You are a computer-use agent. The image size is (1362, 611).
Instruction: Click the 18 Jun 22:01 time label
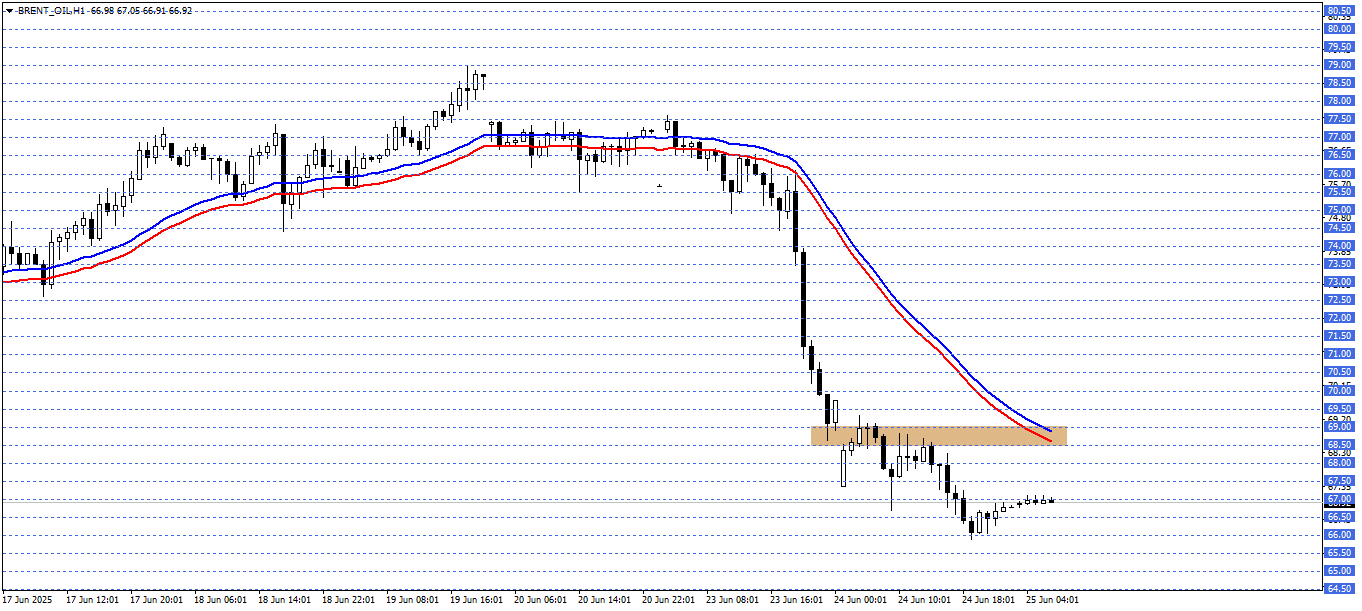348,600
